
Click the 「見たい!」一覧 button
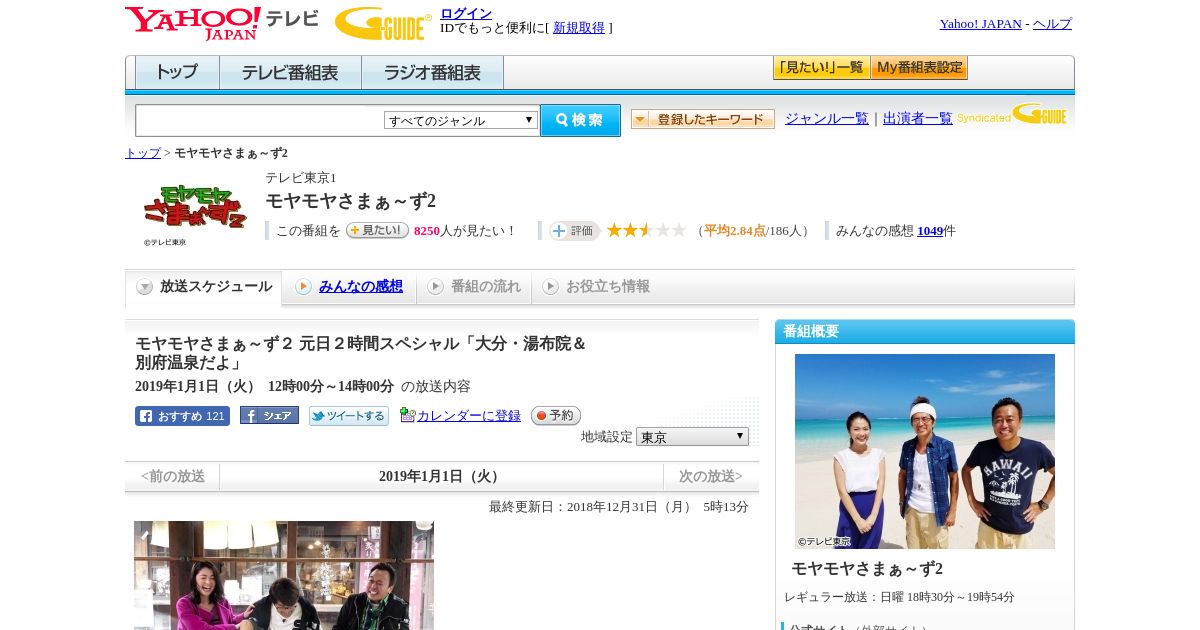(x=821, y=68)
